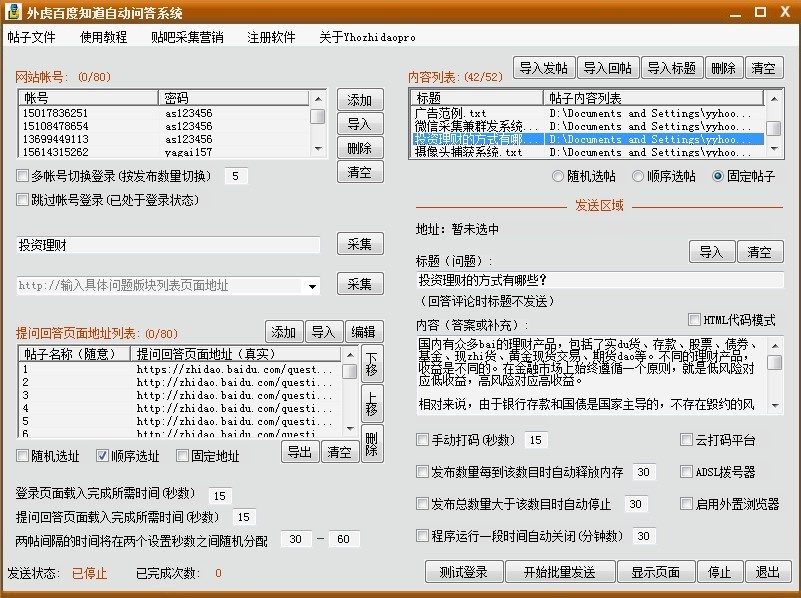Select account row 15017836251
Image resolution: width=801 pixels, height=598 pixels.
(163, 113)
